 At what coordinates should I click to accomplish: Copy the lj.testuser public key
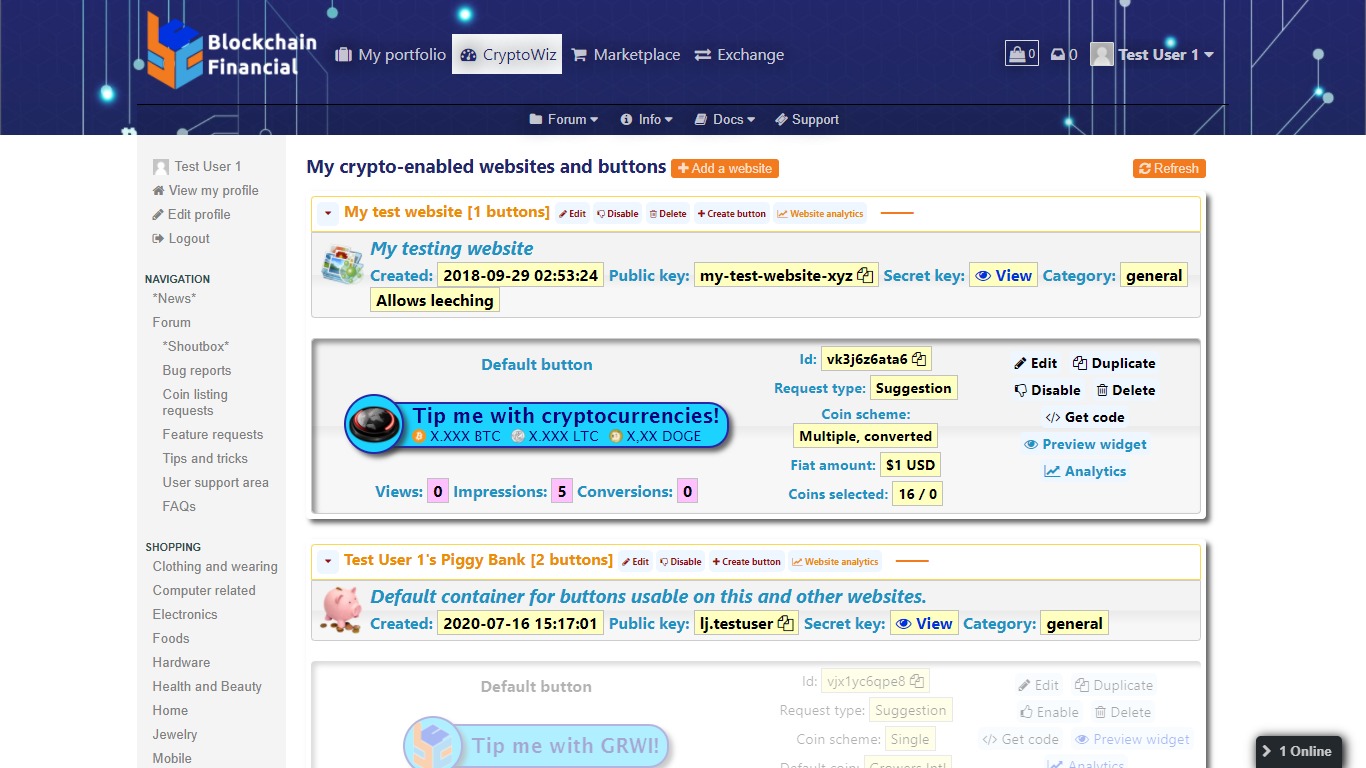(x=786, y=624)
